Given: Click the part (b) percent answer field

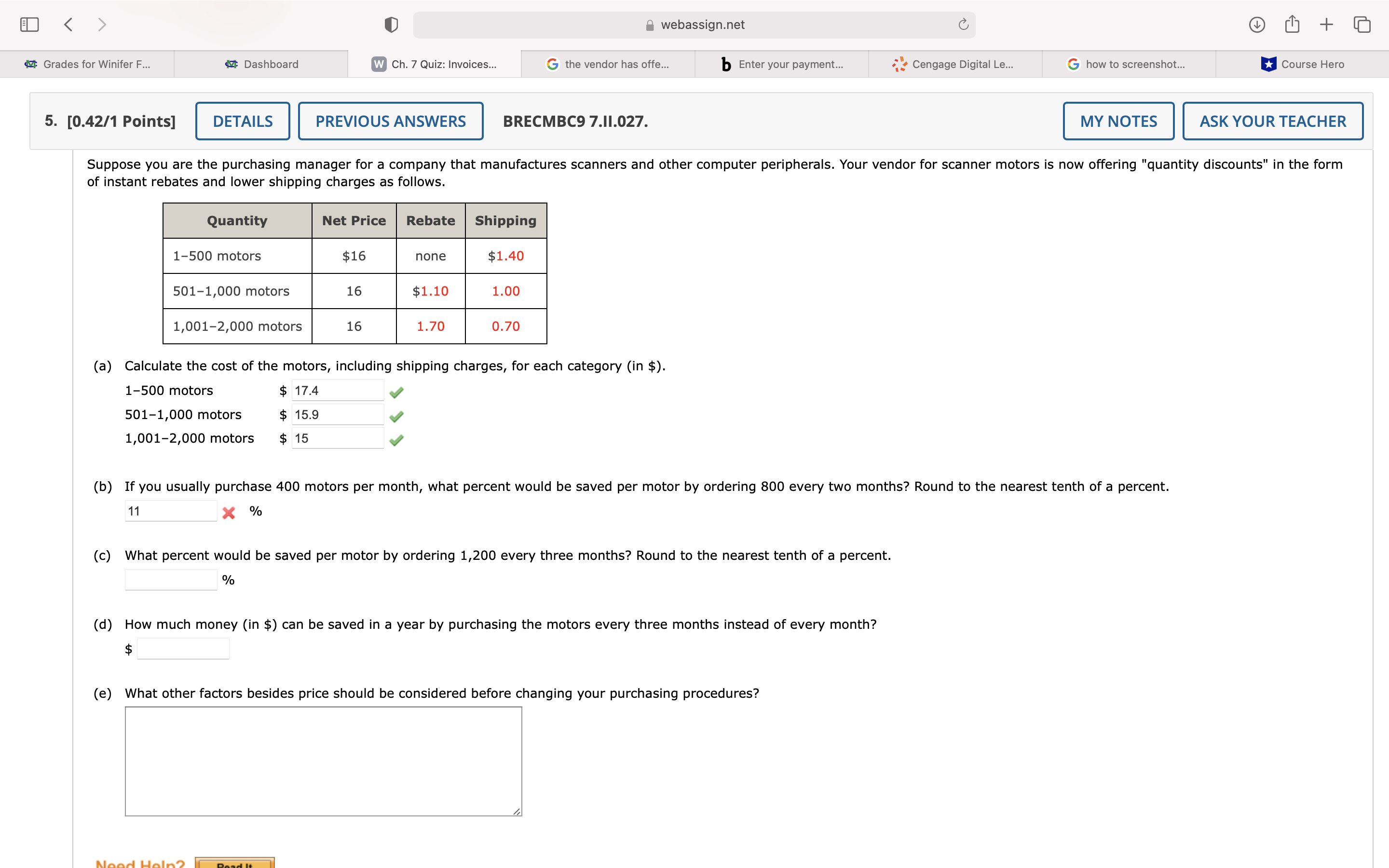Looking at the screenshot, I should click(x=170, y=511).
